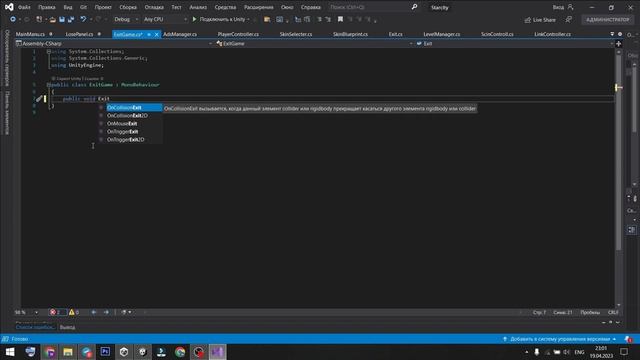Open the Сборка menu
The image size is (640, 360).
pyautogui.click(x=128, y=7)
